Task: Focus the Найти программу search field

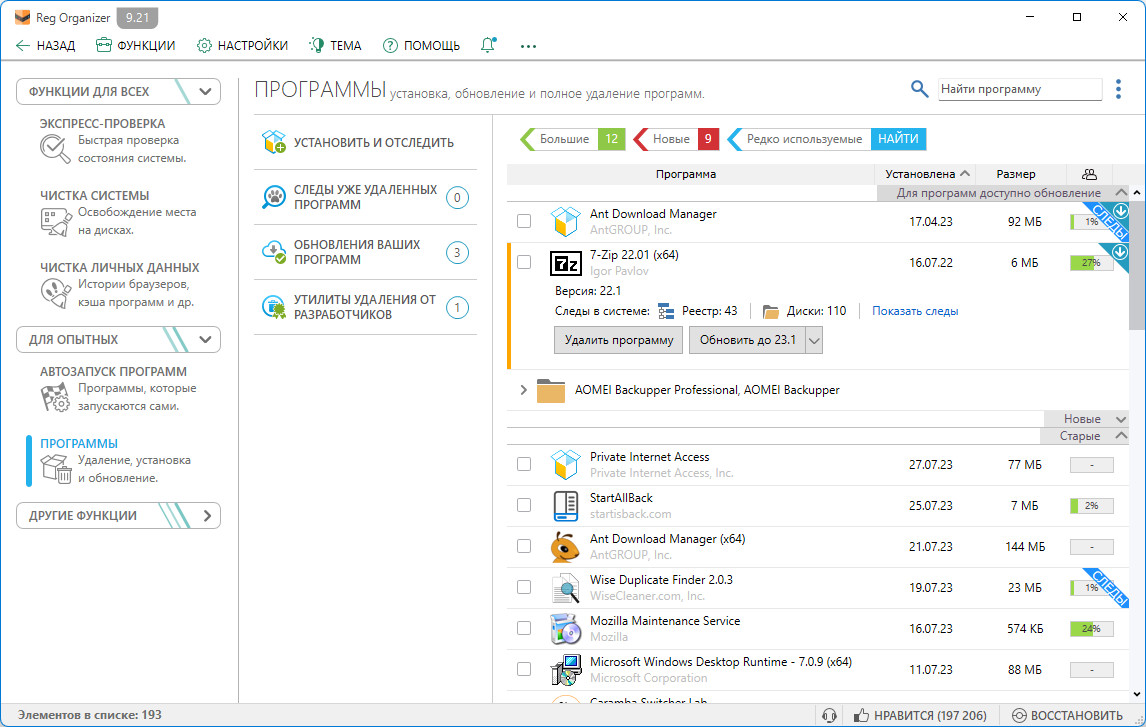Action: point(1020,89)
